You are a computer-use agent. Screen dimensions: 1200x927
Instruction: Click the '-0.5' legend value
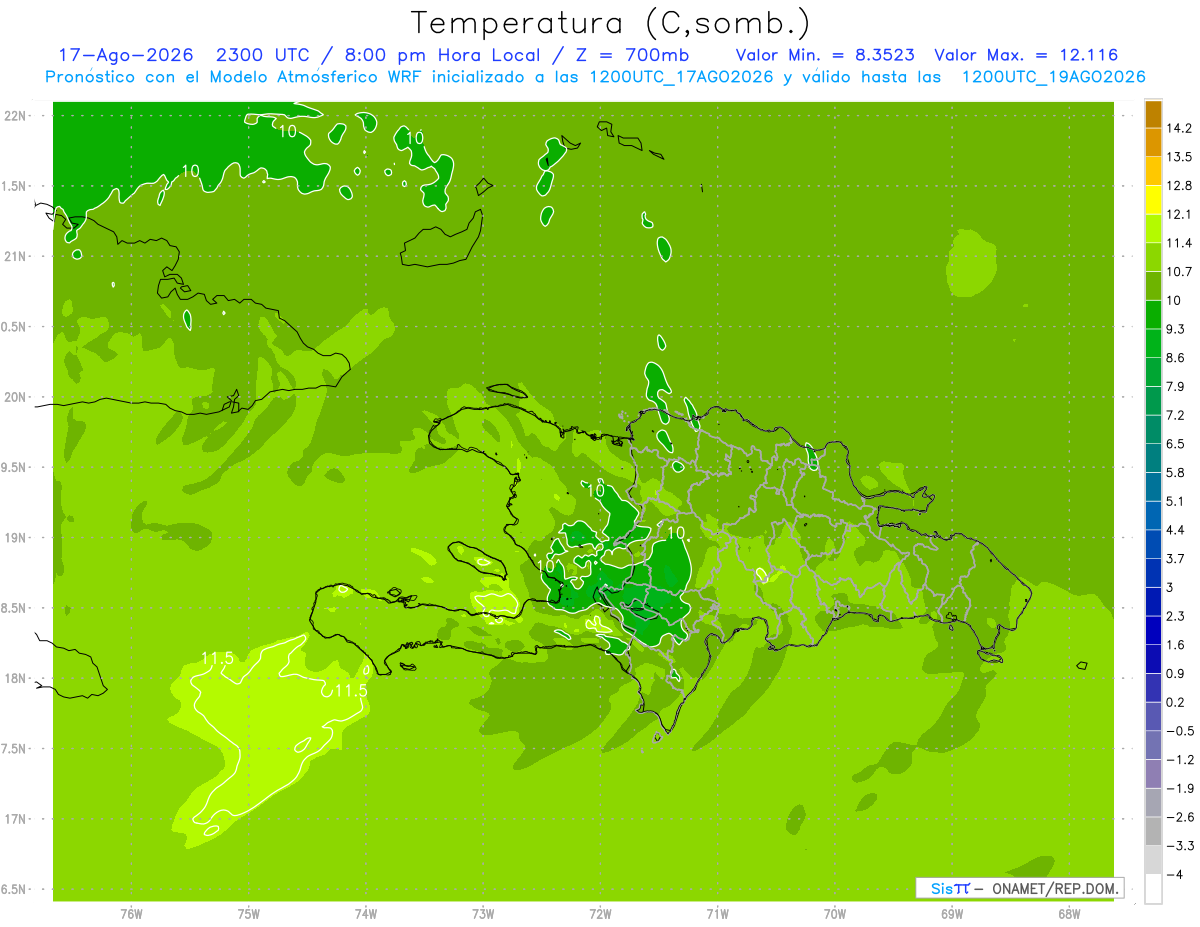pos(1179,731)
